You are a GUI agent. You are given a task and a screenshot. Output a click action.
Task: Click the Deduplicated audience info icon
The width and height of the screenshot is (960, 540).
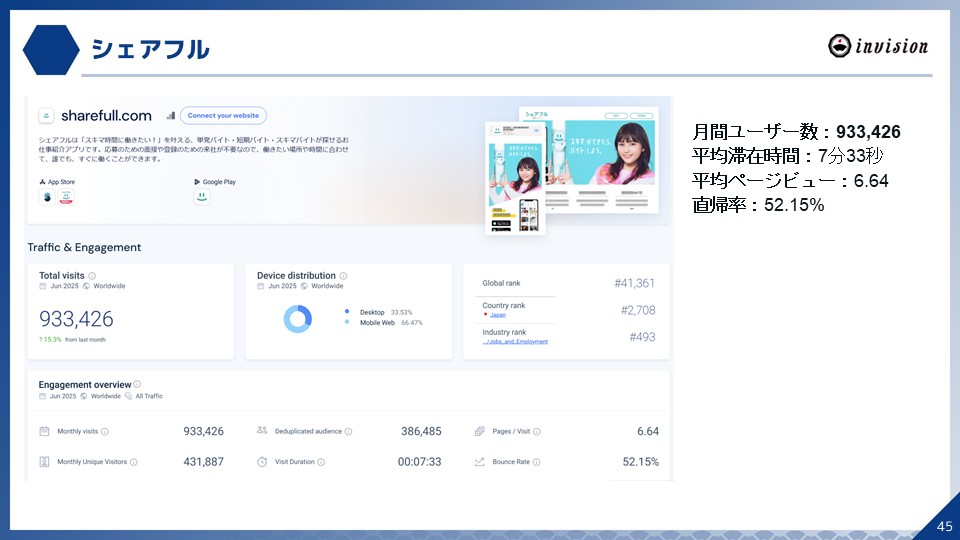click(348, 432)
